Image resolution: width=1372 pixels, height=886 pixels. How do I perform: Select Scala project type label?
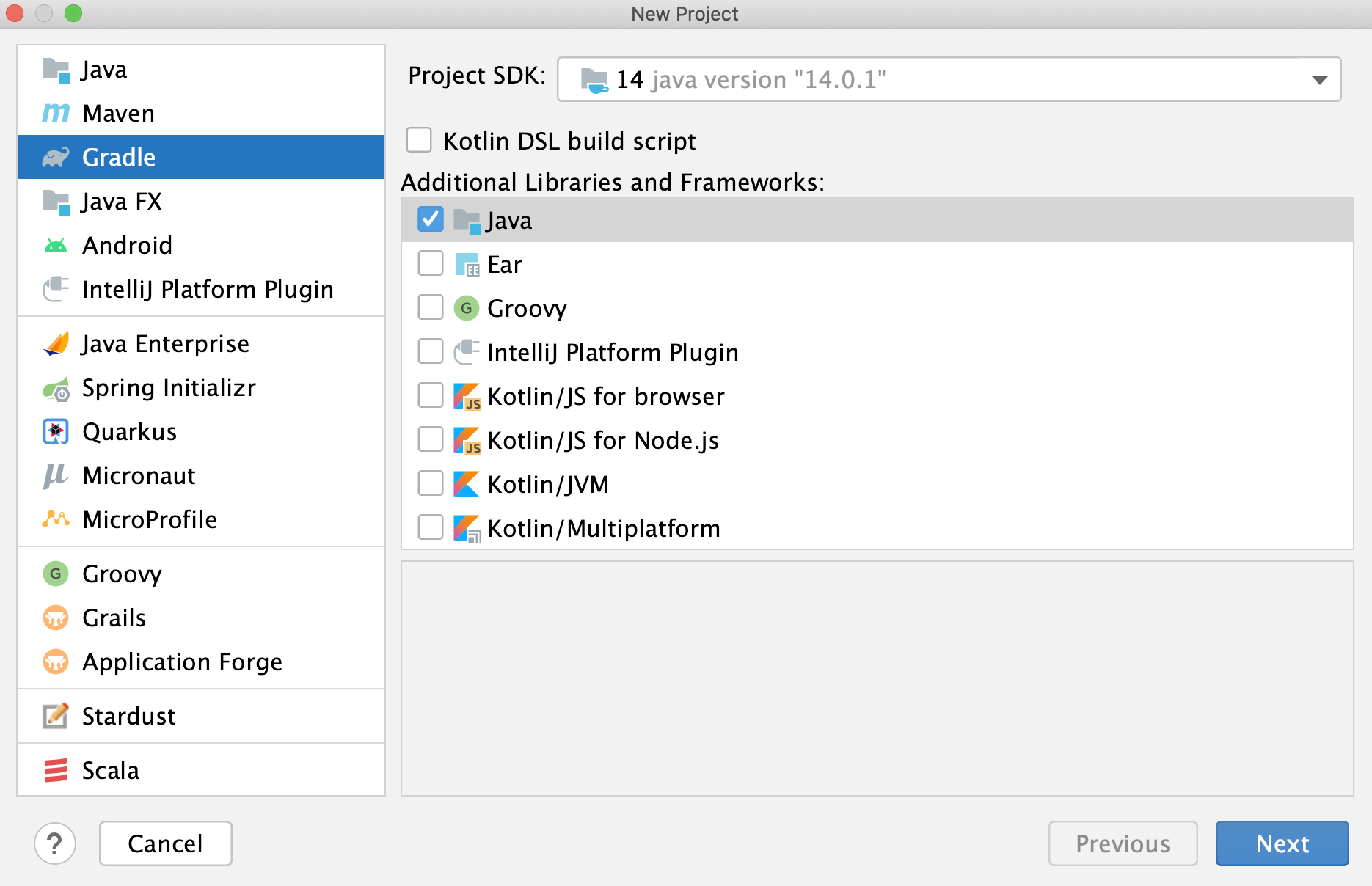coord(110,770)
